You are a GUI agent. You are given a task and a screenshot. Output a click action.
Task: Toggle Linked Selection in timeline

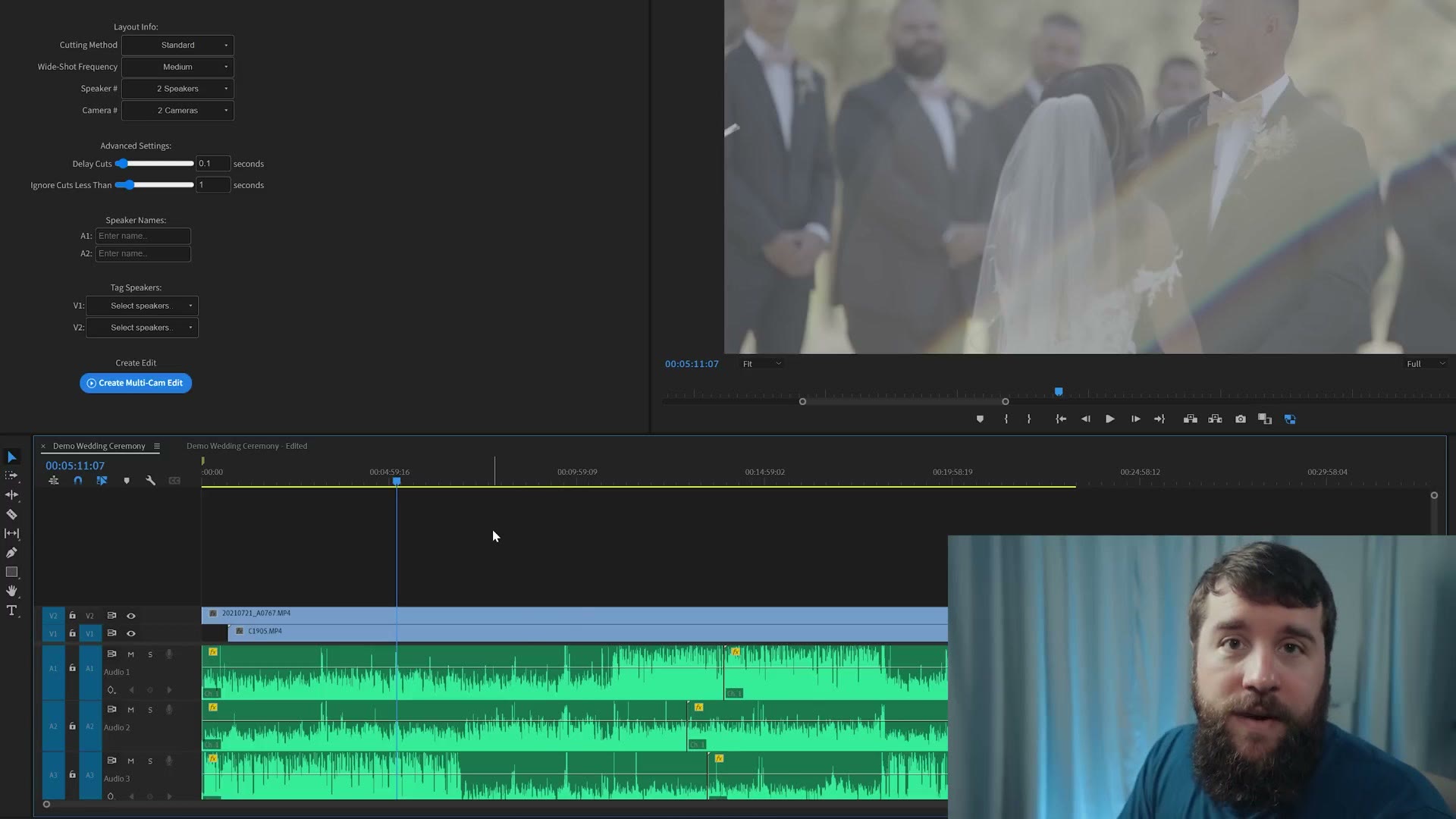102,480
